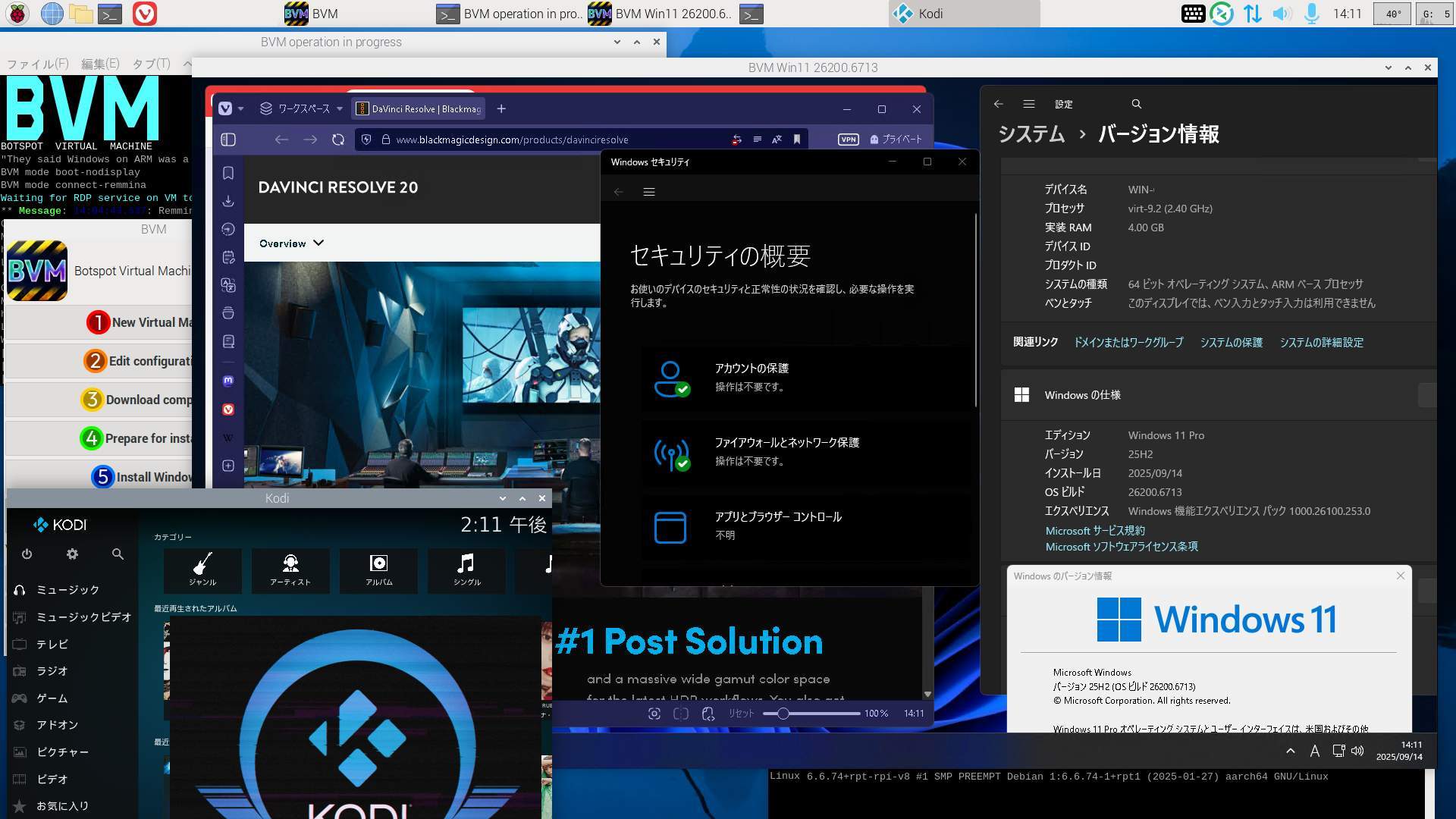Open the アーティスト artist category tile
This screenshot has width=1456, height=819.
point(290,570)
